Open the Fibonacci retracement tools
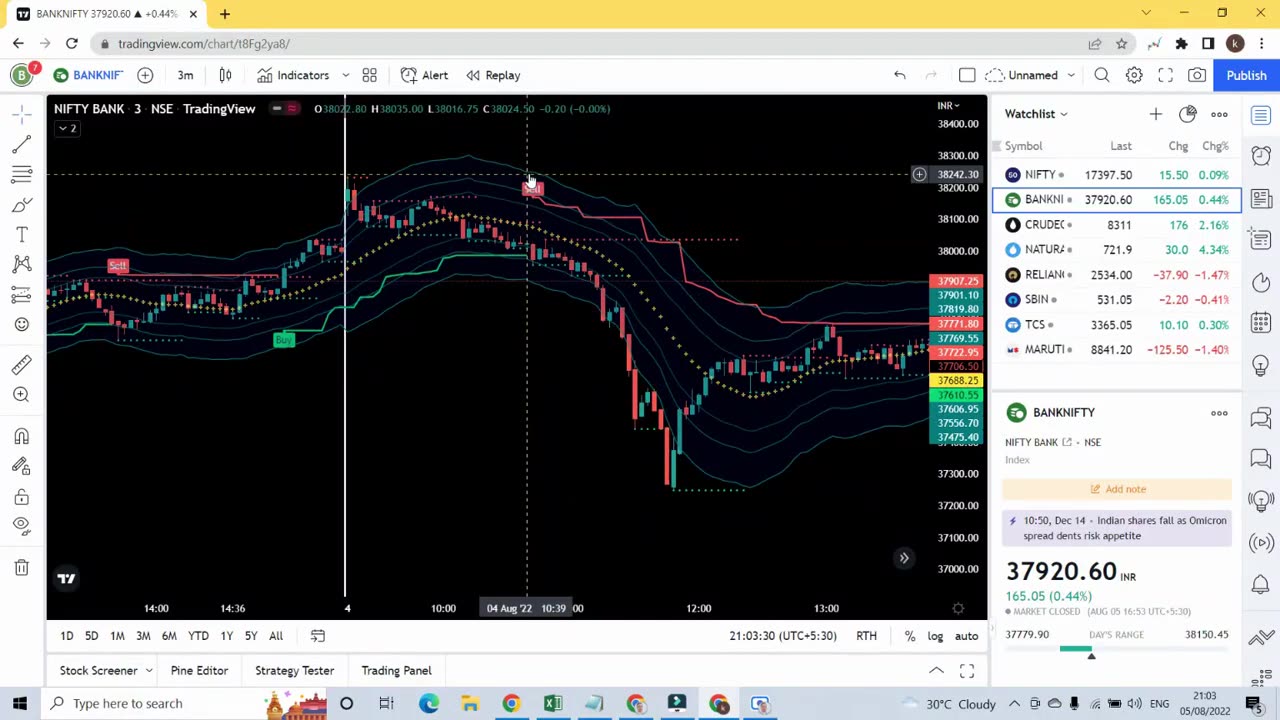The image size is (1280, 720). [x=21, y=175]
